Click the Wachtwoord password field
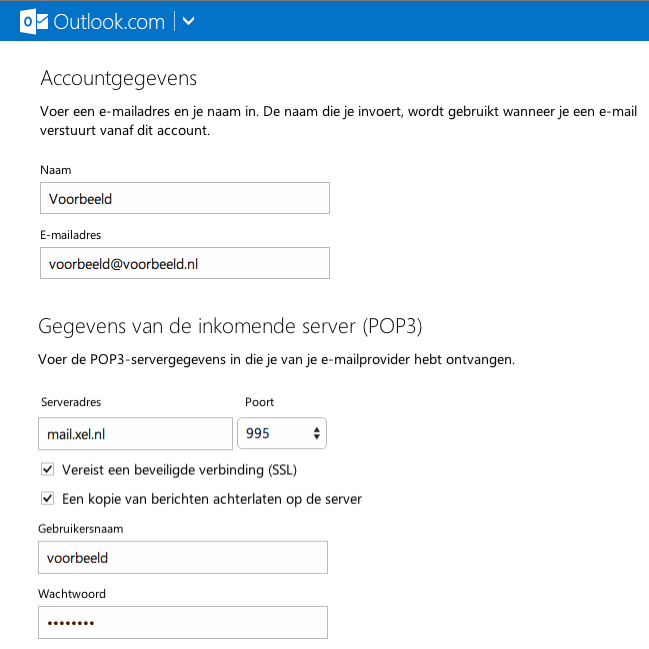 tap(183, 622)
